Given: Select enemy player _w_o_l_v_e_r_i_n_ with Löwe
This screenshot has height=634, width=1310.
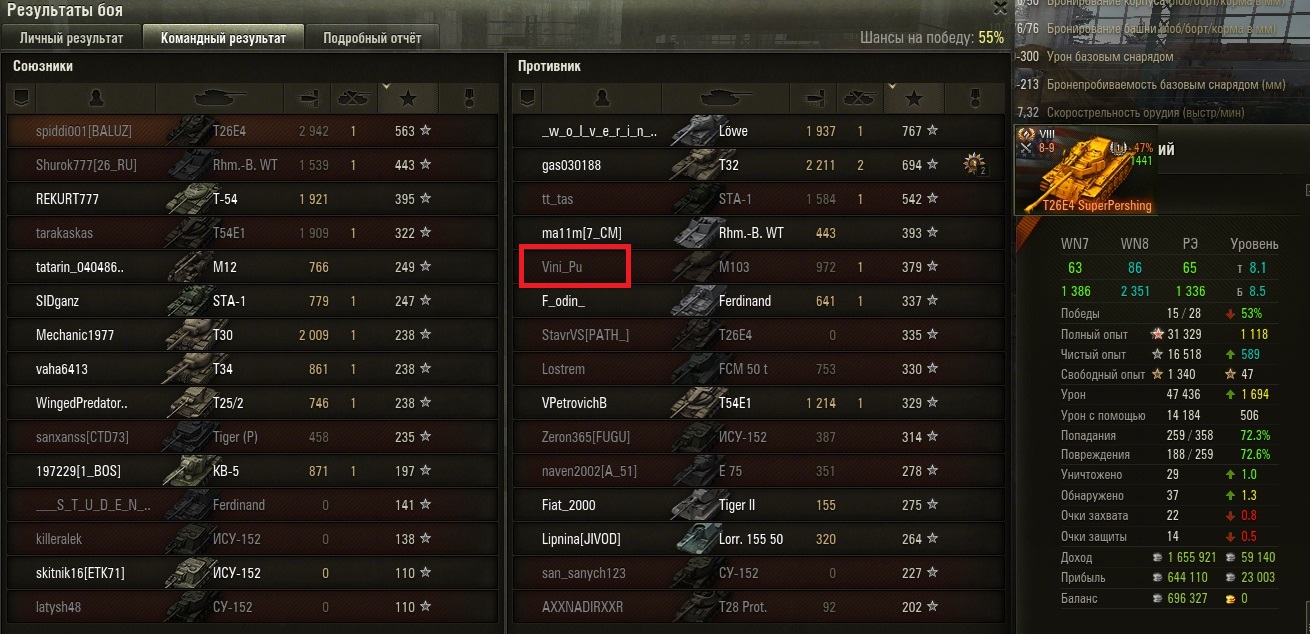Looking at the screenshot, I should pyautogui.click(x=758, y=131).
